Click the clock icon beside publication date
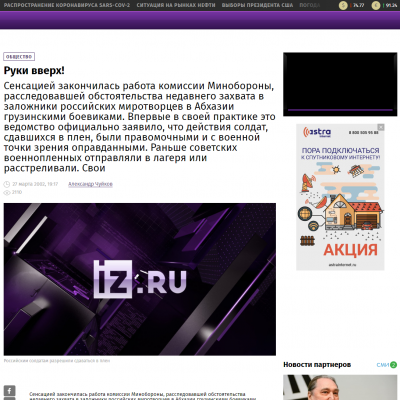 (x=7, y=184)
